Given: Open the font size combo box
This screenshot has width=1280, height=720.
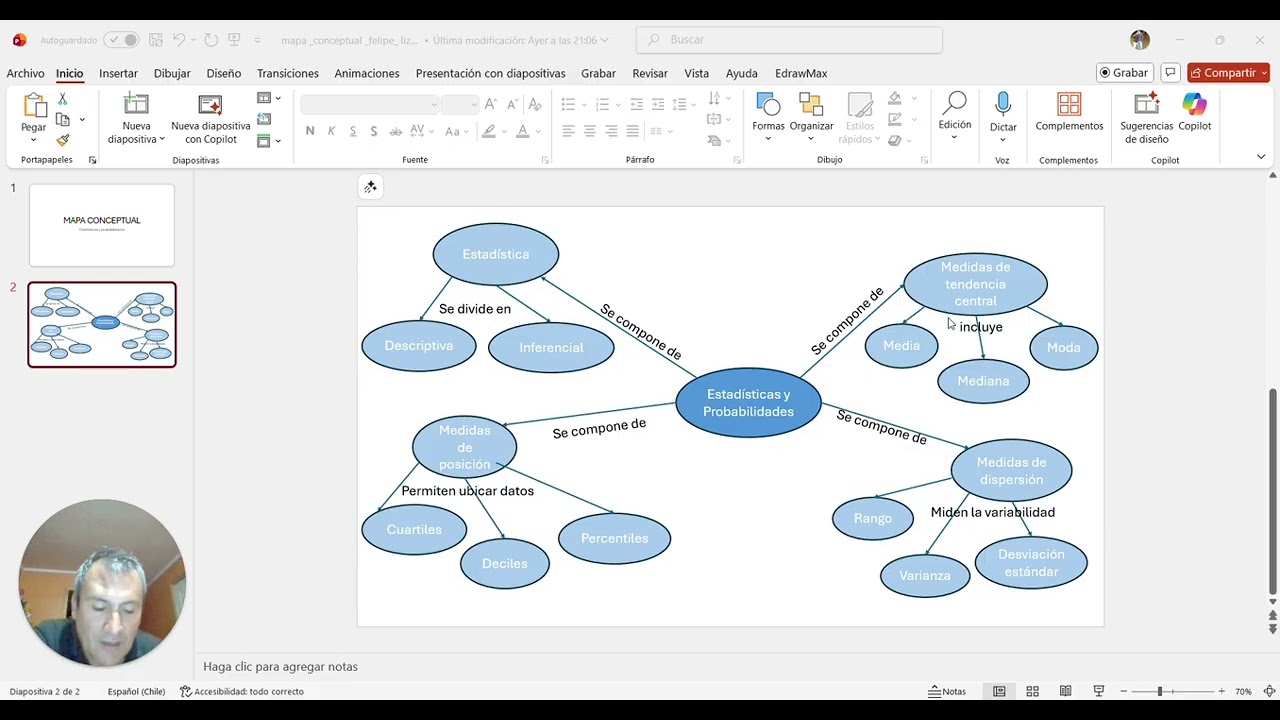Looking at the screenshot, I should [460, 104].
